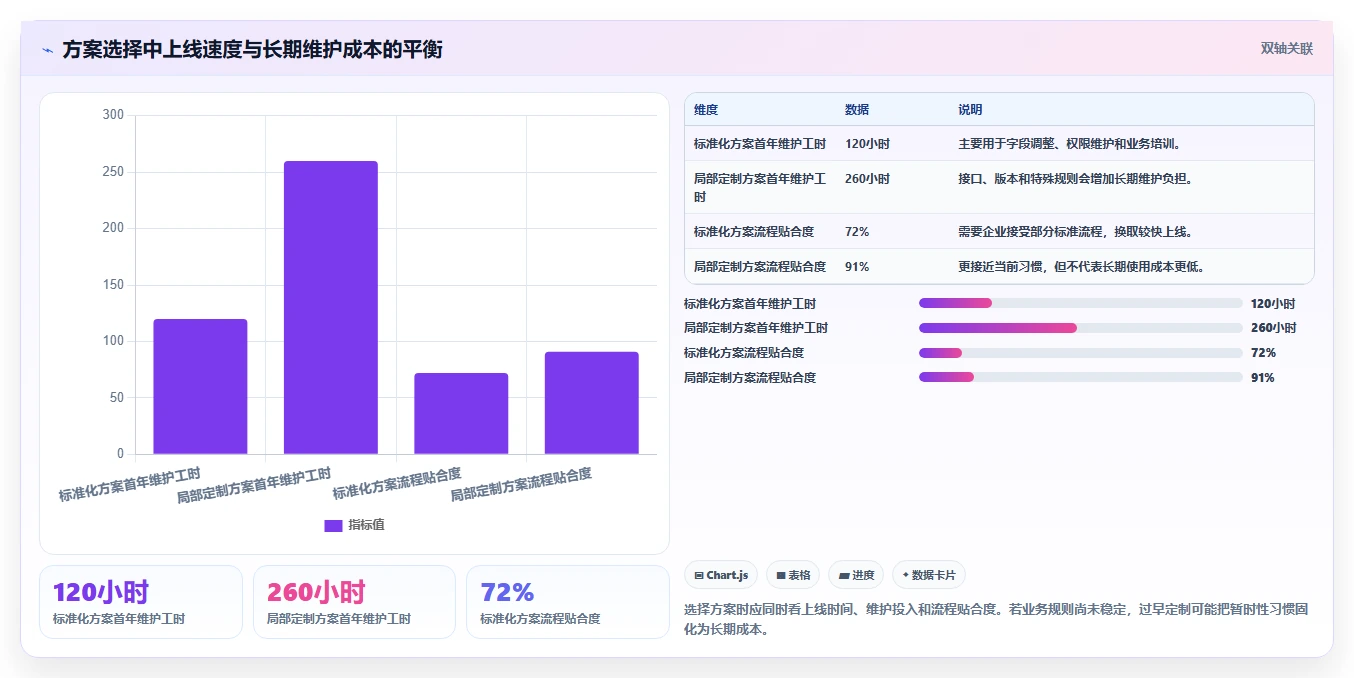Select the 数据卡片 tag chip
The width and height of the screenshot is (1354, 678).
(929, 575)
